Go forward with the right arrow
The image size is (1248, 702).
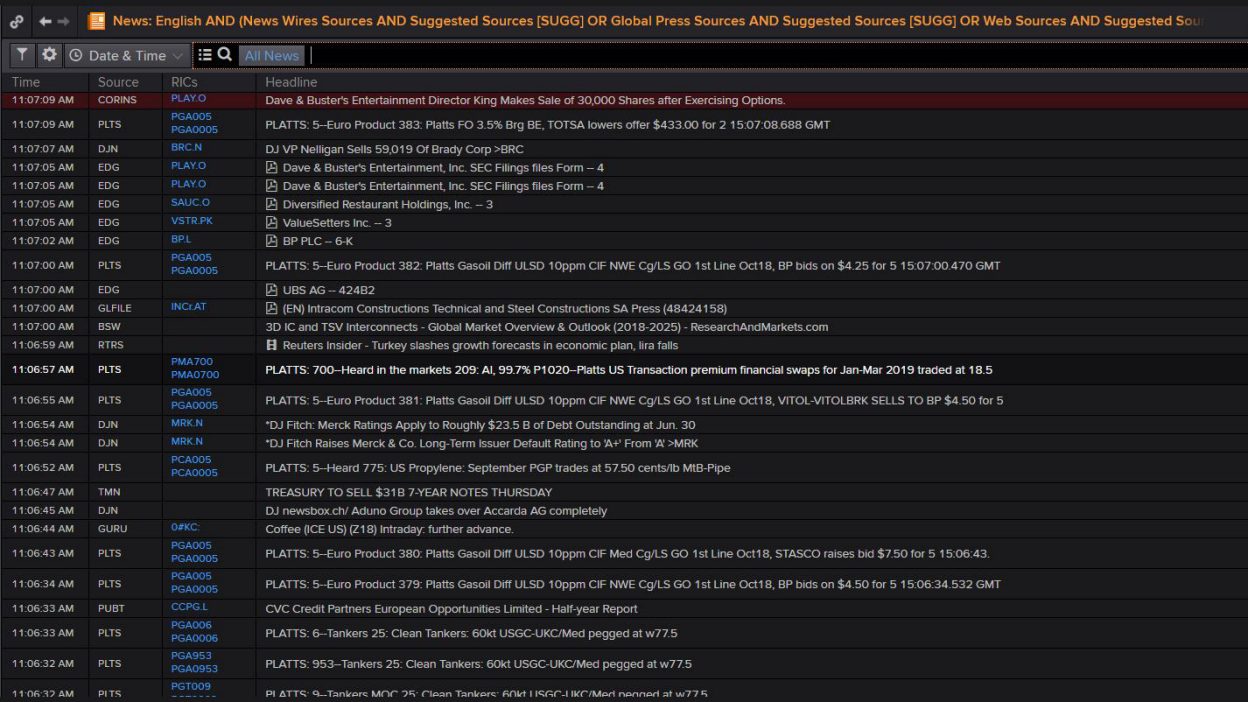click(x=64, y=21)
